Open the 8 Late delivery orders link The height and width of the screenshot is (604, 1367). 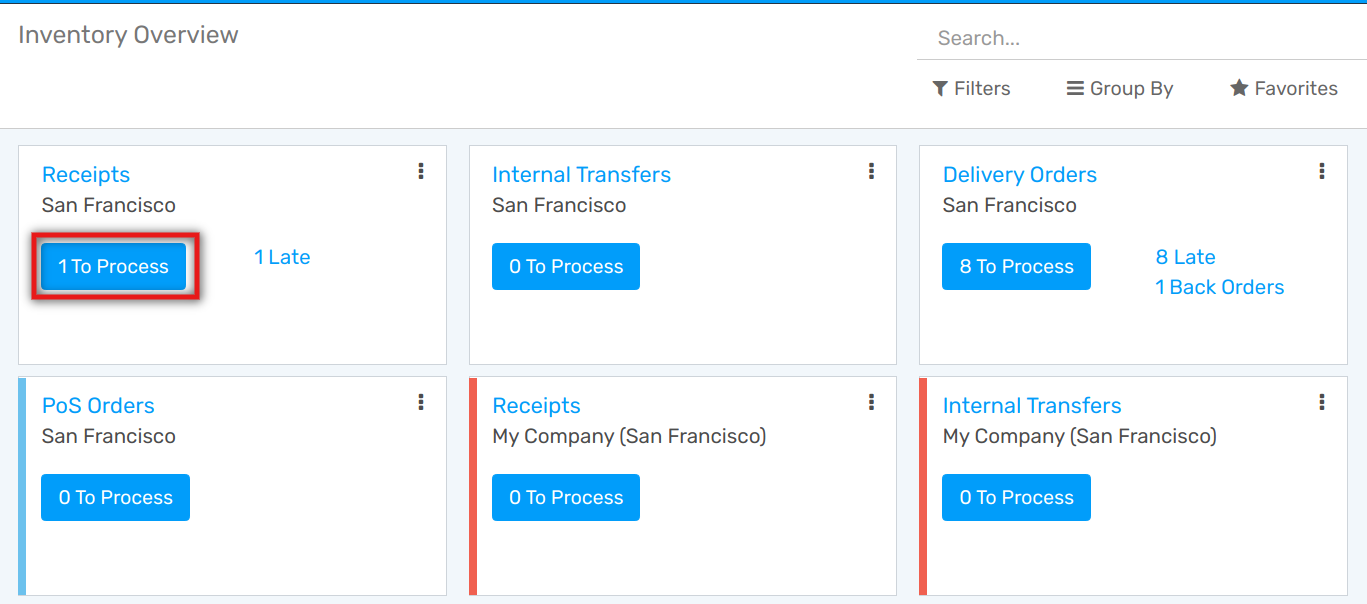pyautogui.click(x=1185, y=257)
